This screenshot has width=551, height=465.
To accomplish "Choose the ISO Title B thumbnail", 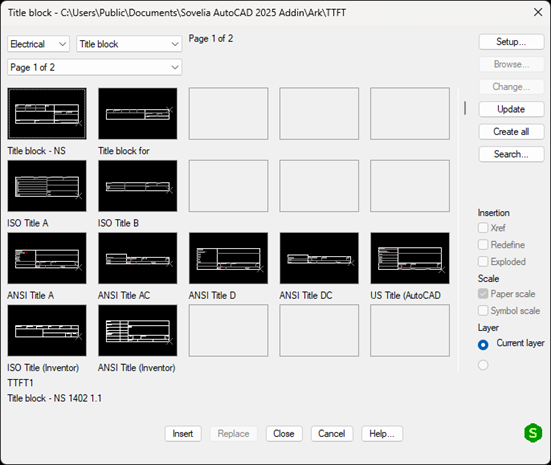I will pos(138,186).
